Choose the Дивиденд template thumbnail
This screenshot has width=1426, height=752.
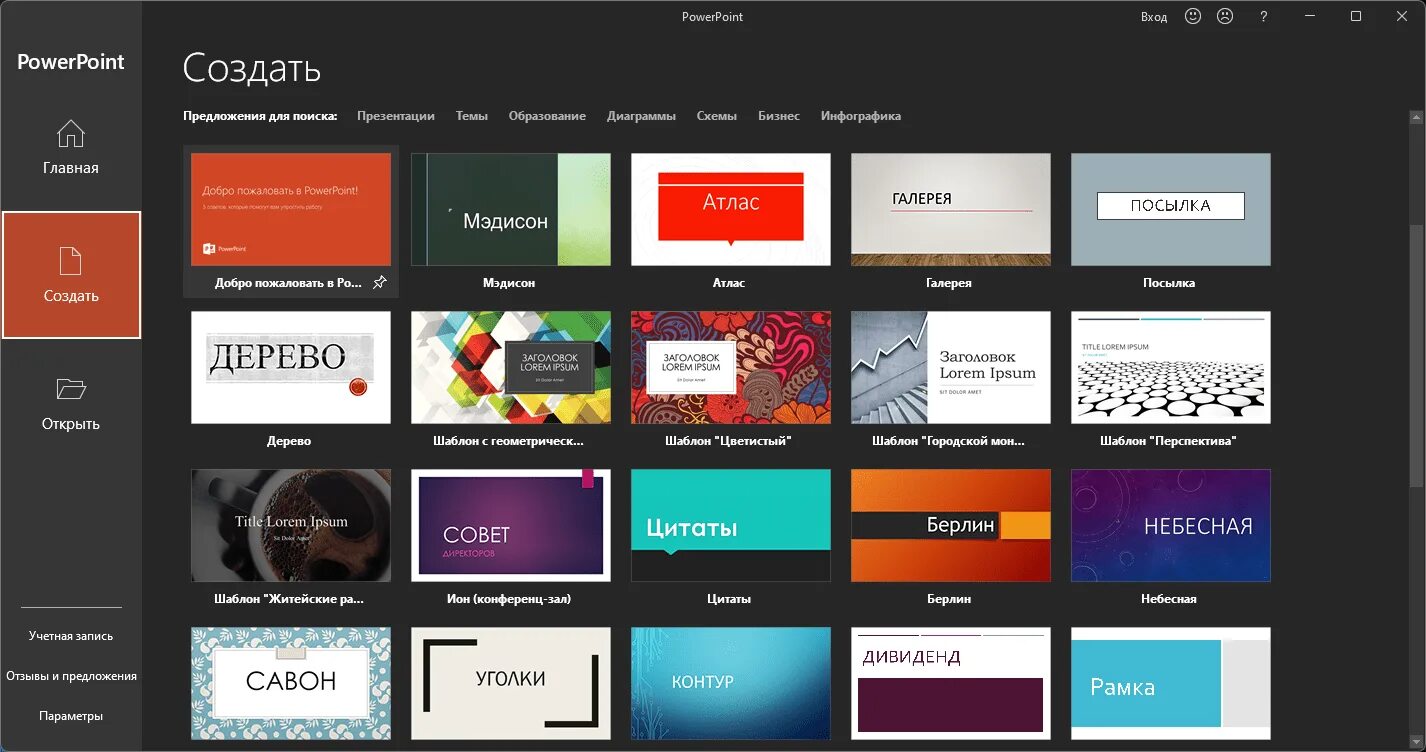[x=951, y=683]
